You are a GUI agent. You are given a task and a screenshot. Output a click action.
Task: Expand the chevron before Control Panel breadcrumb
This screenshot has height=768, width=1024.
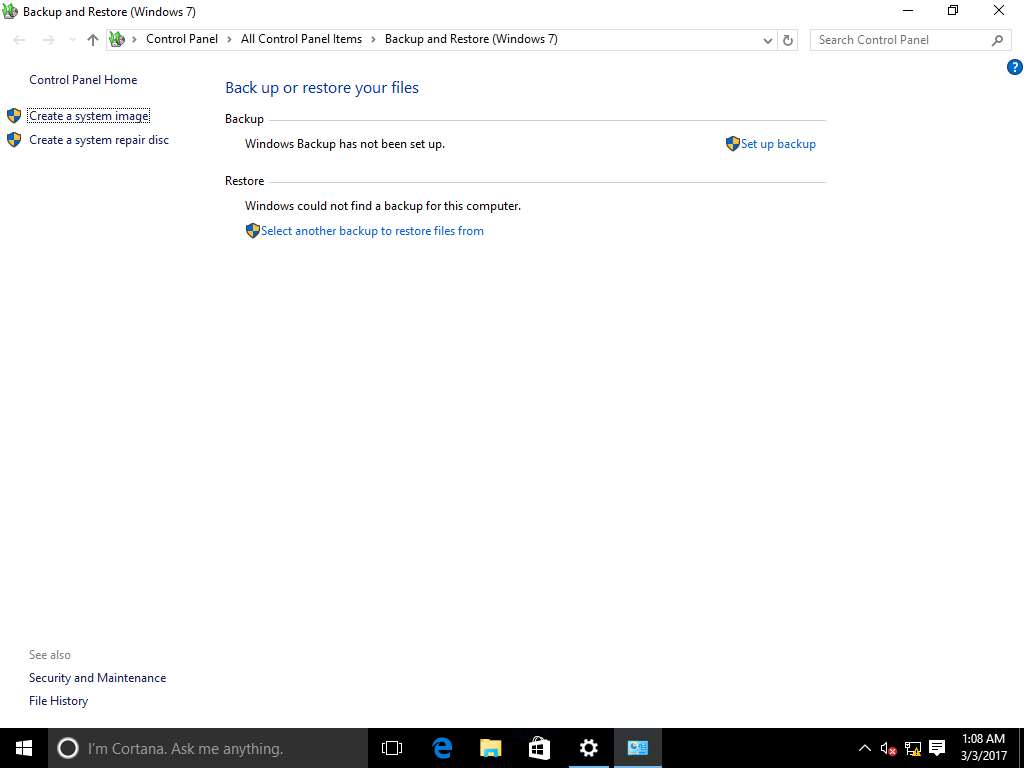[135, 39]
